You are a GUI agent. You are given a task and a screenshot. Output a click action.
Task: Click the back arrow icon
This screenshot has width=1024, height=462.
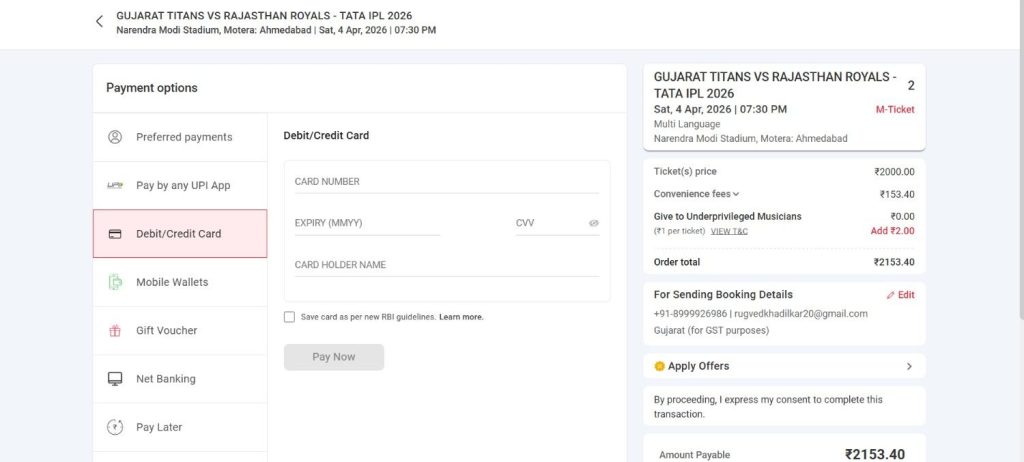[99, 22]
